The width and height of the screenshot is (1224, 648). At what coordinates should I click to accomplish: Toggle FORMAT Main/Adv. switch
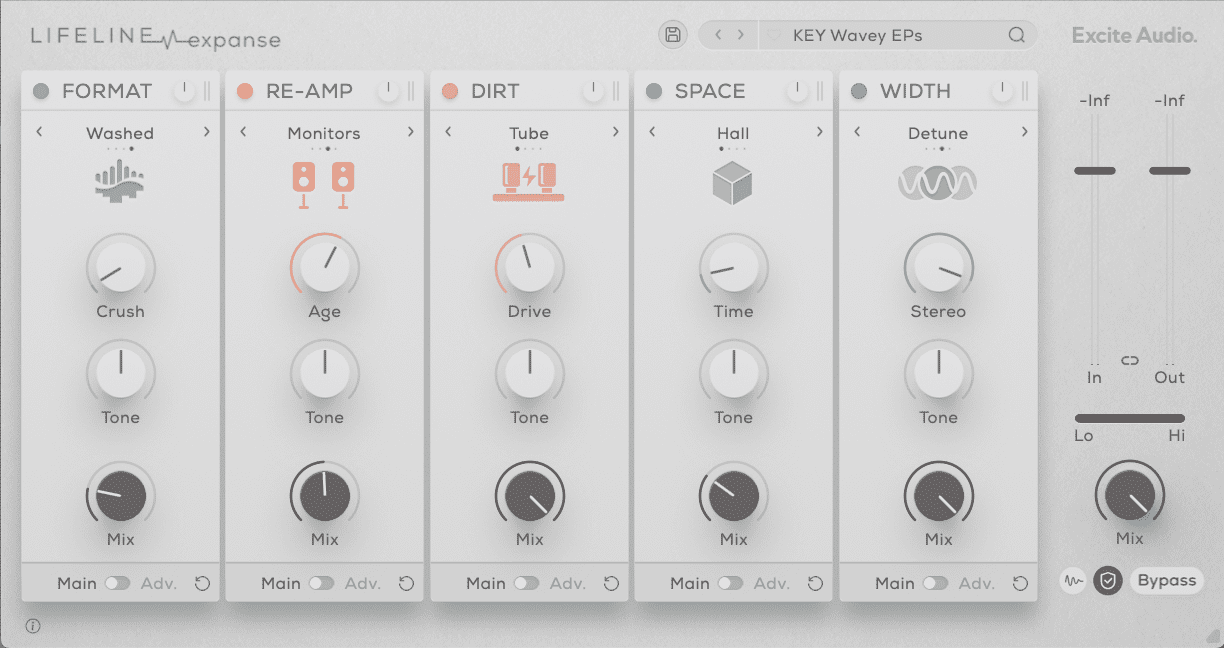(118, 583)
